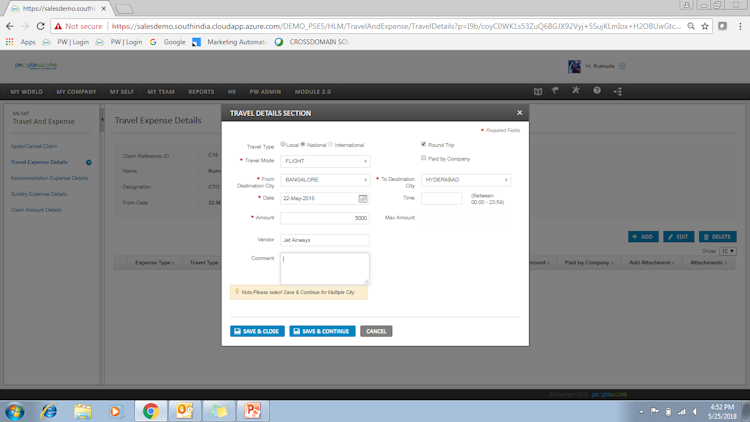Screen dimensions: 750x422
Task: Toggle the Round Trip checkbox
Action: click(x=423, y=144)
